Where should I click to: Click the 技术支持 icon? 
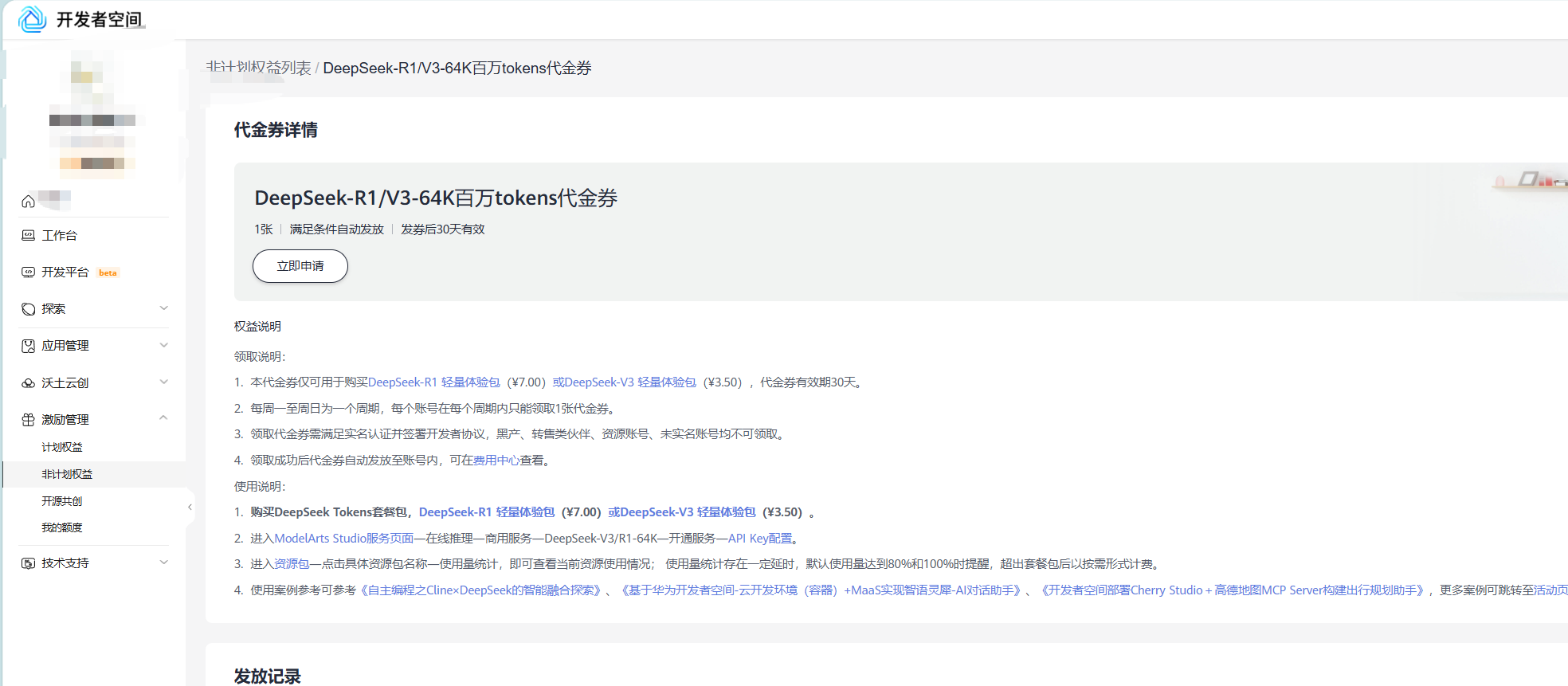(x=28, y=563)
